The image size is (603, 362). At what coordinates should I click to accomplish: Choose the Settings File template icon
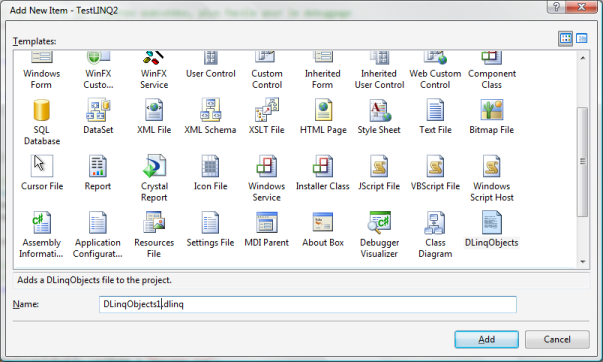pyautogui.click(x=210, y=222)
